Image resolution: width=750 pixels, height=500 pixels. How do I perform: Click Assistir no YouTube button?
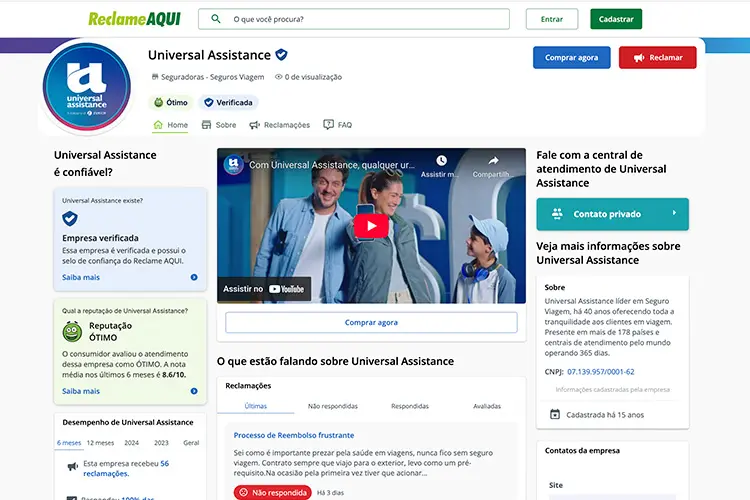coord(264,289)
